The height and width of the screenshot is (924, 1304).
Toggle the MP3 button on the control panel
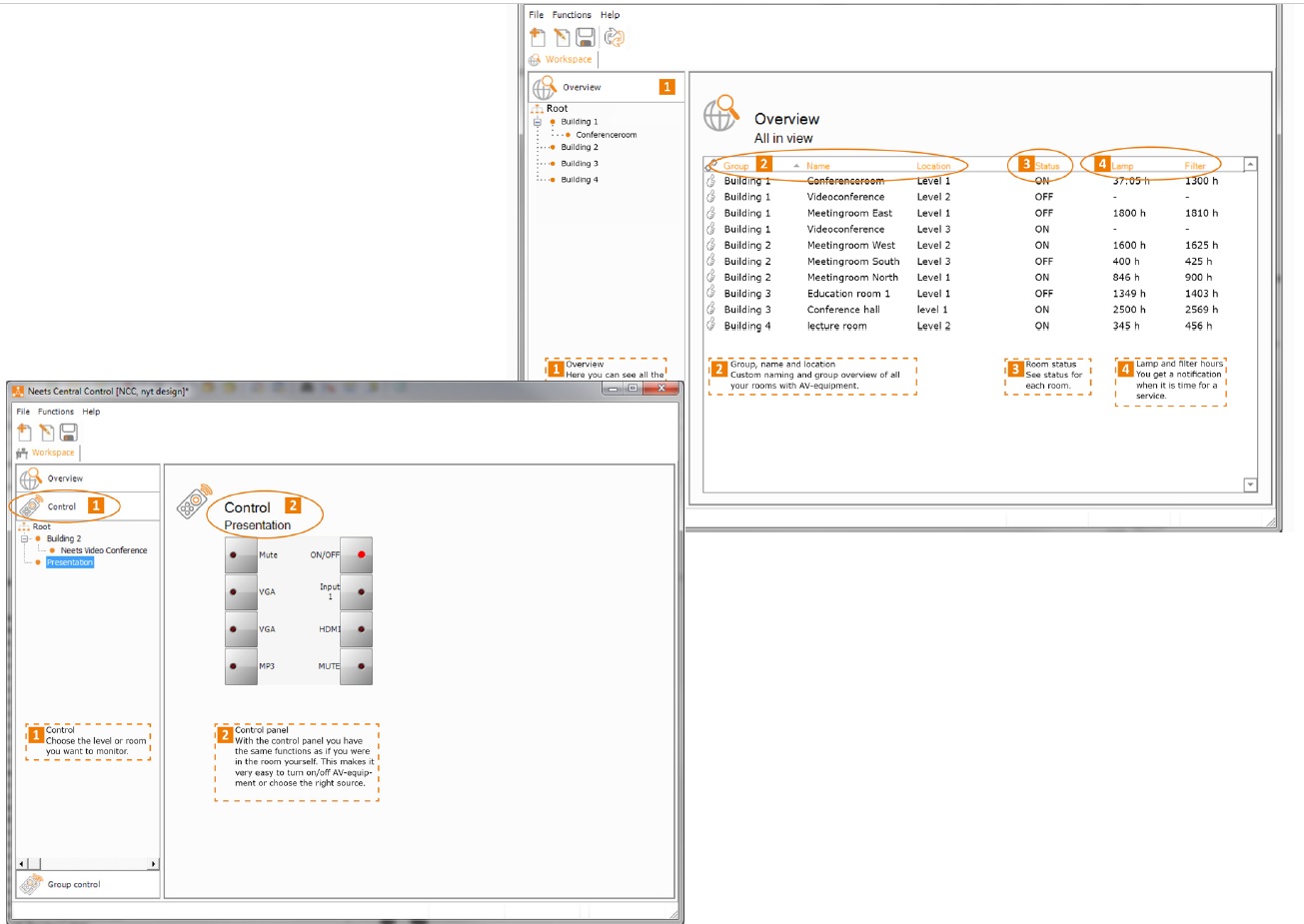[240, 666]
